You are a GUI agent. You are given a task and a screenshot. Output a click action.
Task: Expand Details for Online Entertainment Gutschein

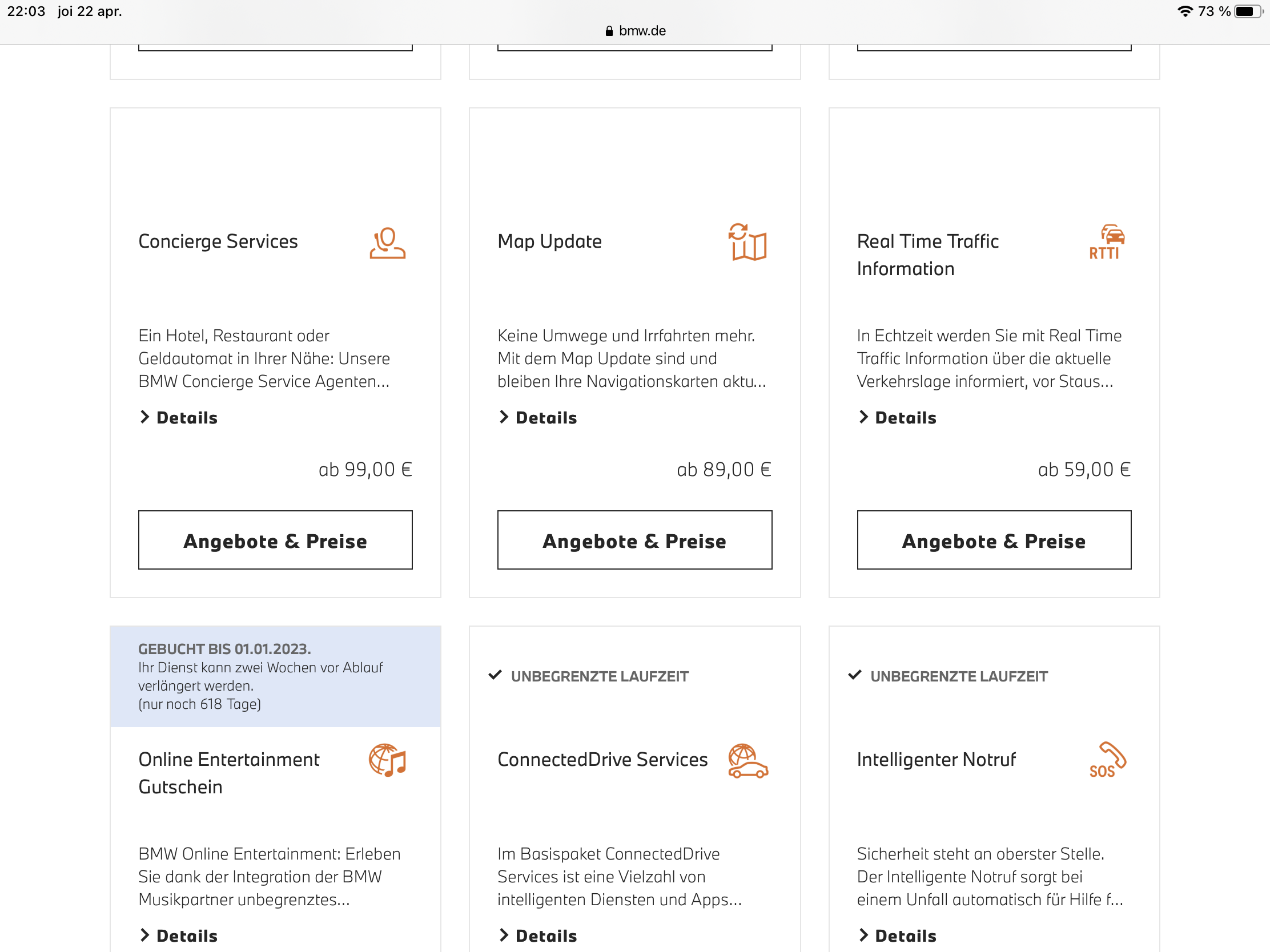click(x=179, y=936)
